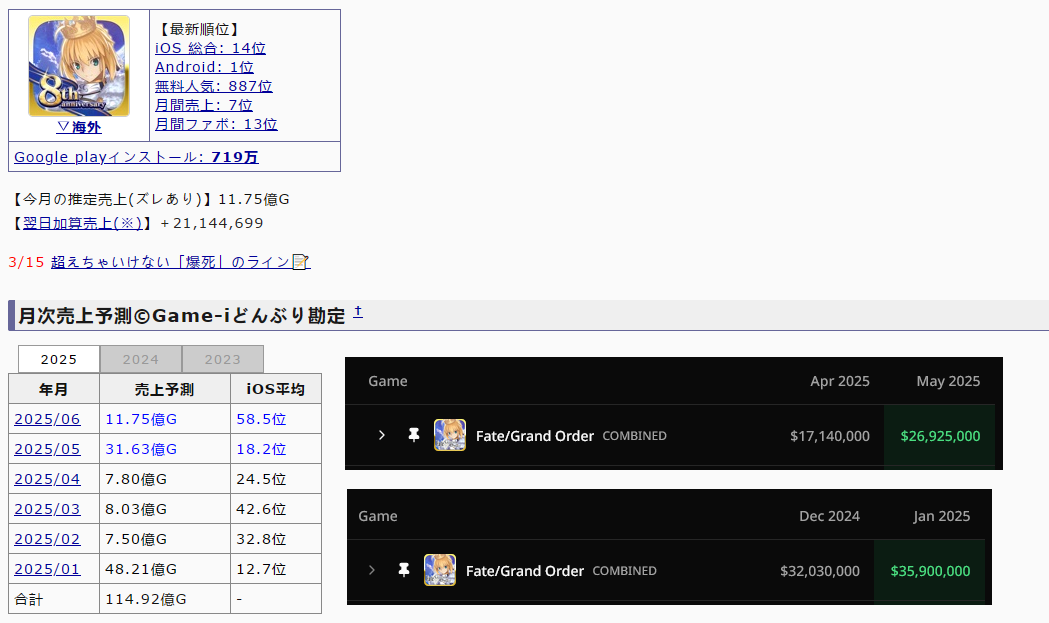Screen dimensions: 1049x623
Task: Open the Android: 1位 ranking link
Action: coord(204,67)
